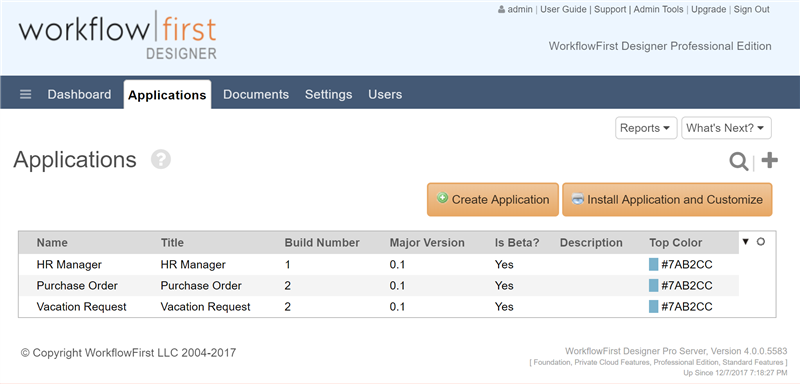The height and width of the screenshot is (384, 800).
Task: Click Major Version 0.1 in Purchase Order row
Action: coord(397,286)
